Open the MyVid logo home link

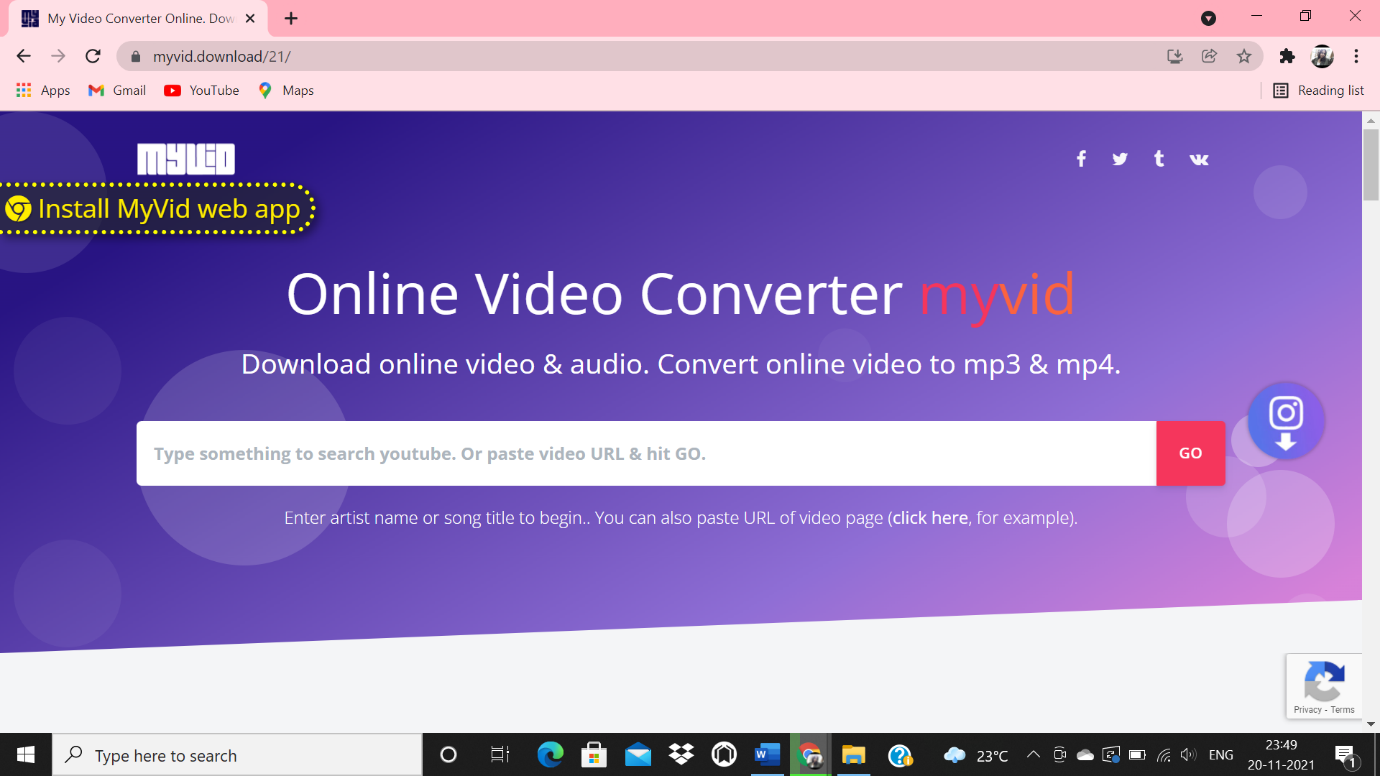click(186, 159)
